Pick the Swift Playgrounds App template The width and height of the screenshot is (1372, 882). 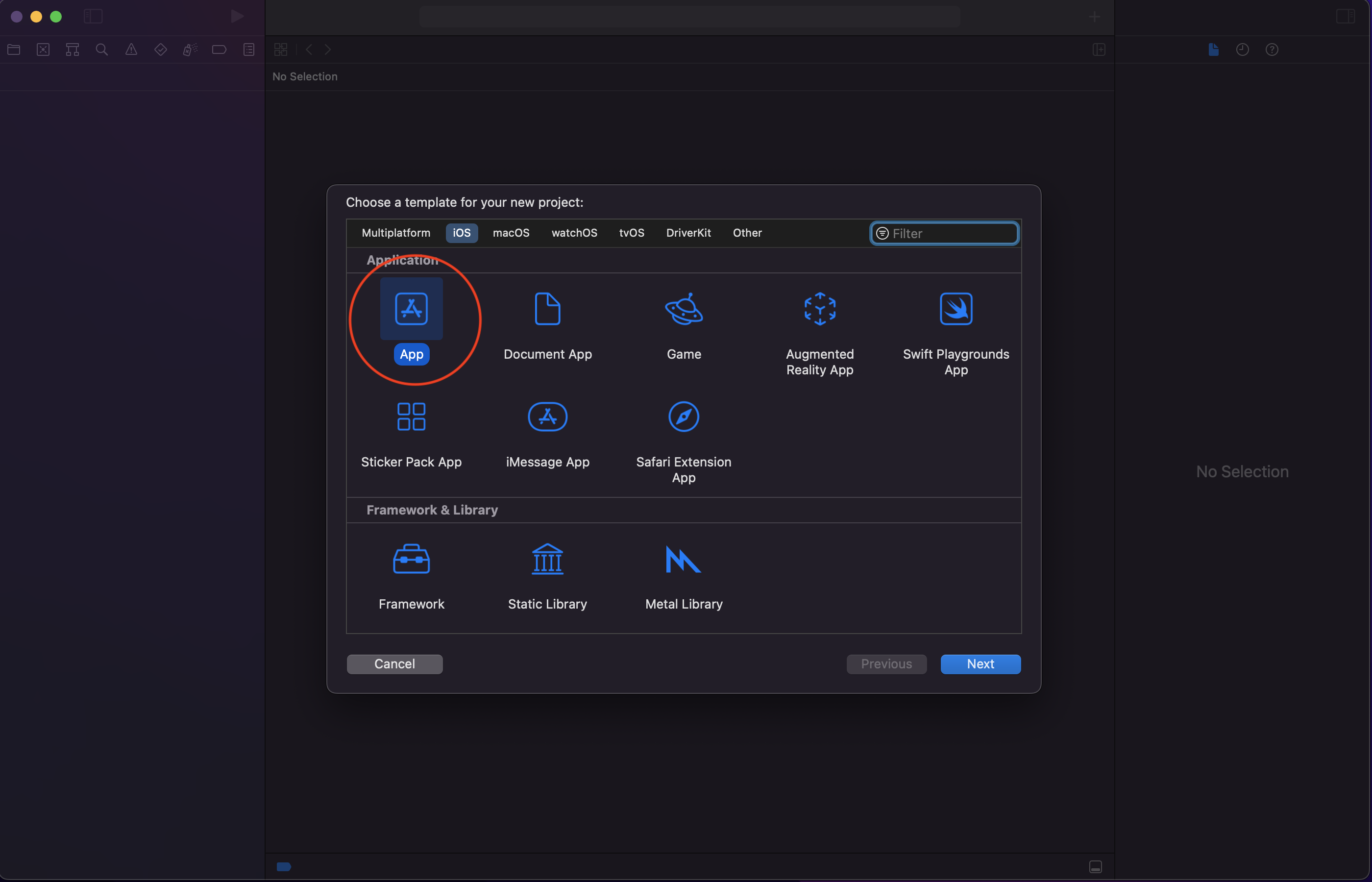pyautogui.click(x=955, y=309)
